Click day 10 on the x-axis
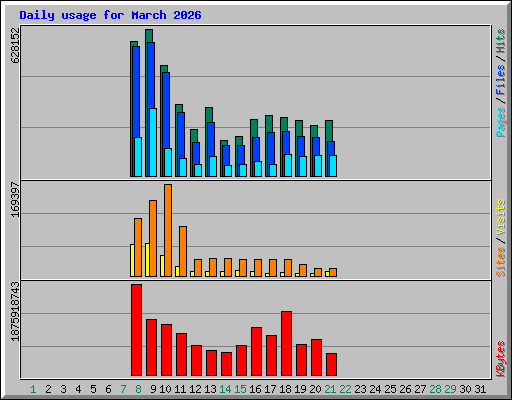Viewport: 512px width, 400px height. click(165, 389)
